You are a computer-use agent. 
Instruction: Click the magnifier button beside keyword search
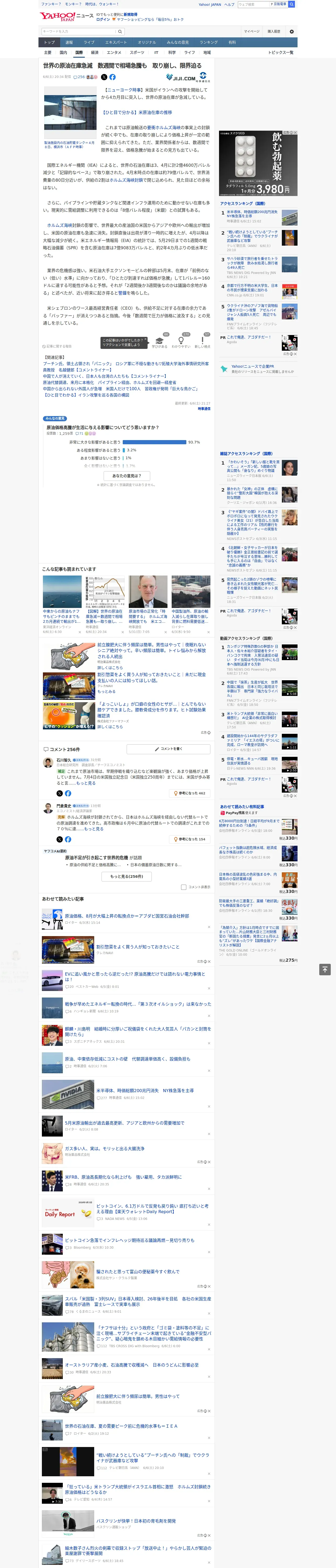coord(120,31)
